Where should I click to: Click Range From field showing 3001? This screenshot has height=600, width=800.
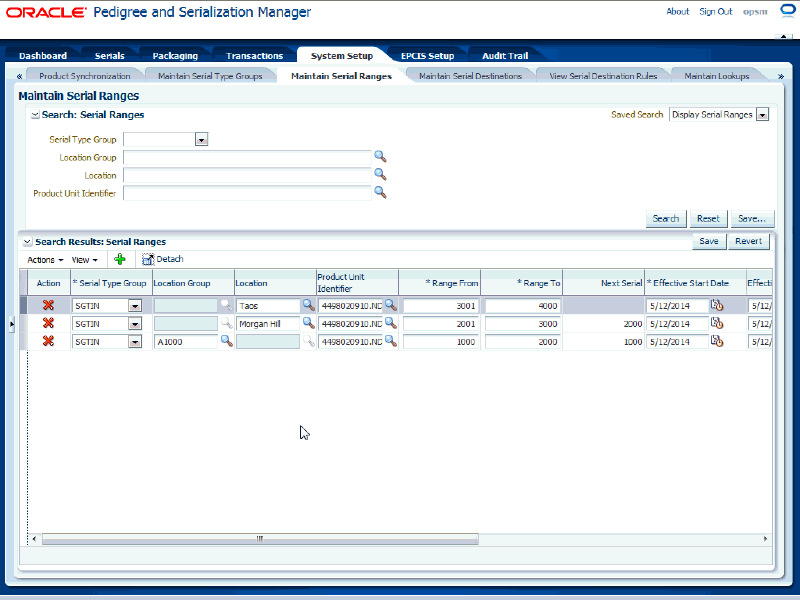441,306
